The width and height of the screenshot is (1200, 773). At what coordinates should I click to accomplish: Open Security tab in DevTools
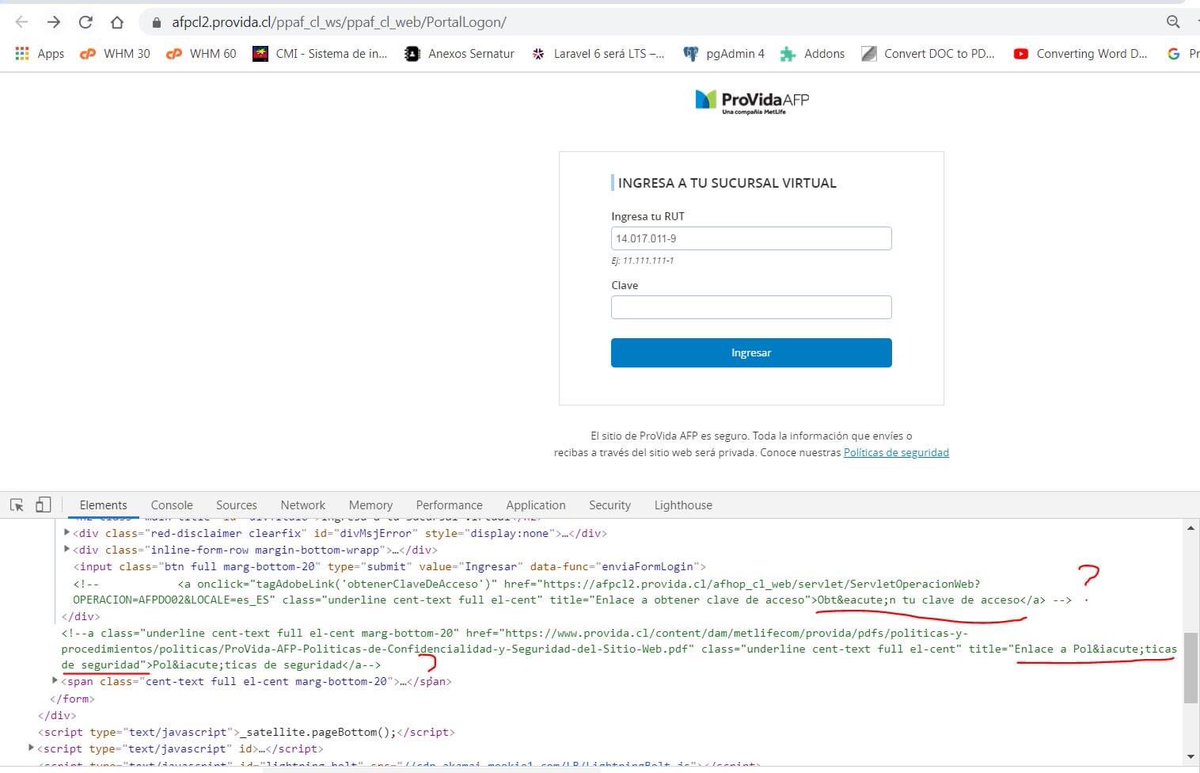pos(610,505)
